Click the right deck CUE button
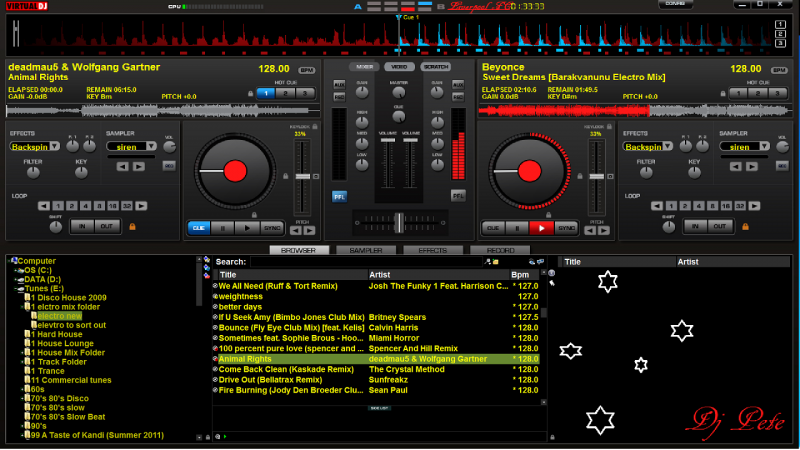Image resolution: width=800 pixels, height=450 pixels. pos(493,228)
